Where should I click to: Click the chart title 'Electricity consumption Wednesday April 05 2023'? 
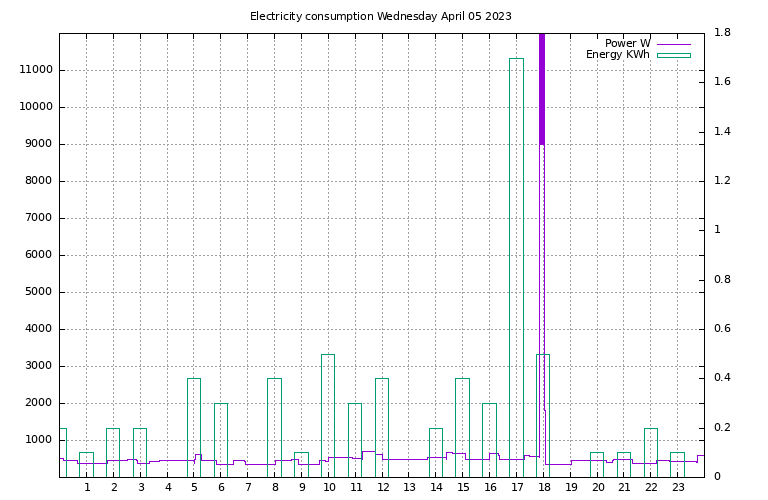(381, 16)
